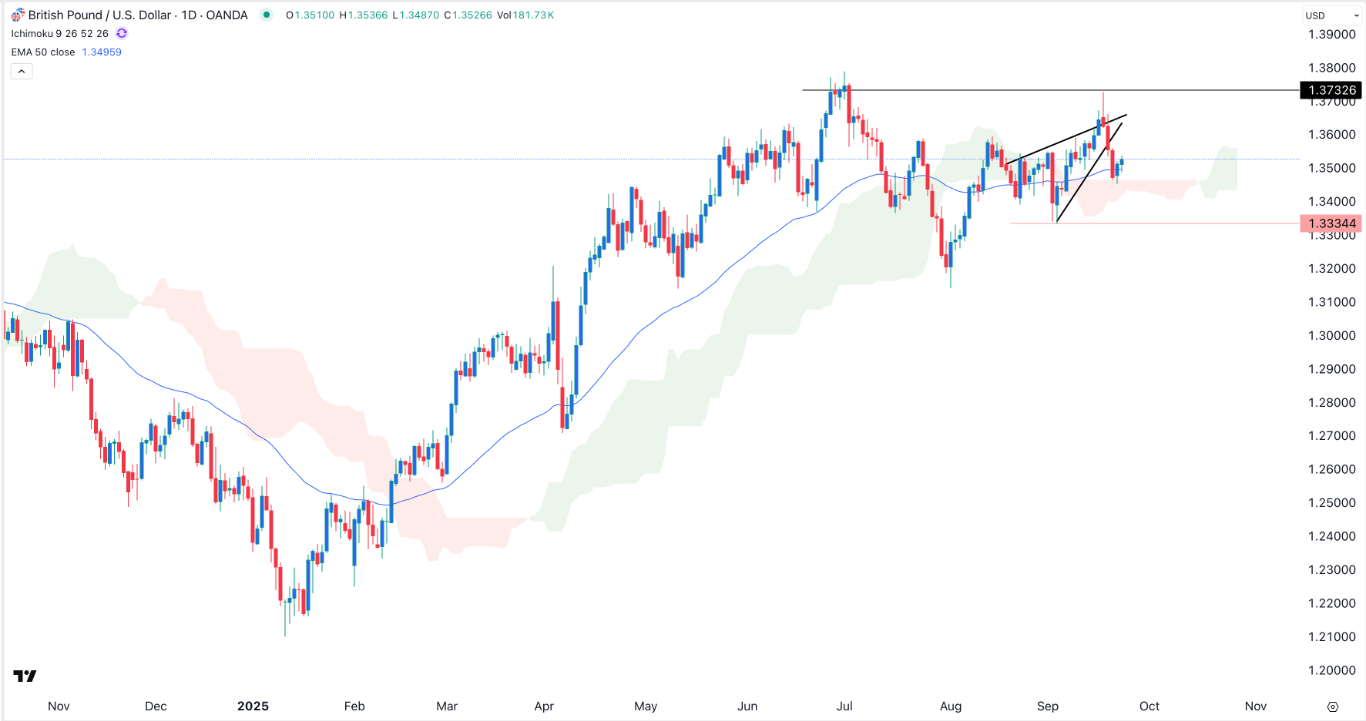Click the 2025 label on the time axis
The width and height of the screenshot is (1366, 721).
point(253,706)
